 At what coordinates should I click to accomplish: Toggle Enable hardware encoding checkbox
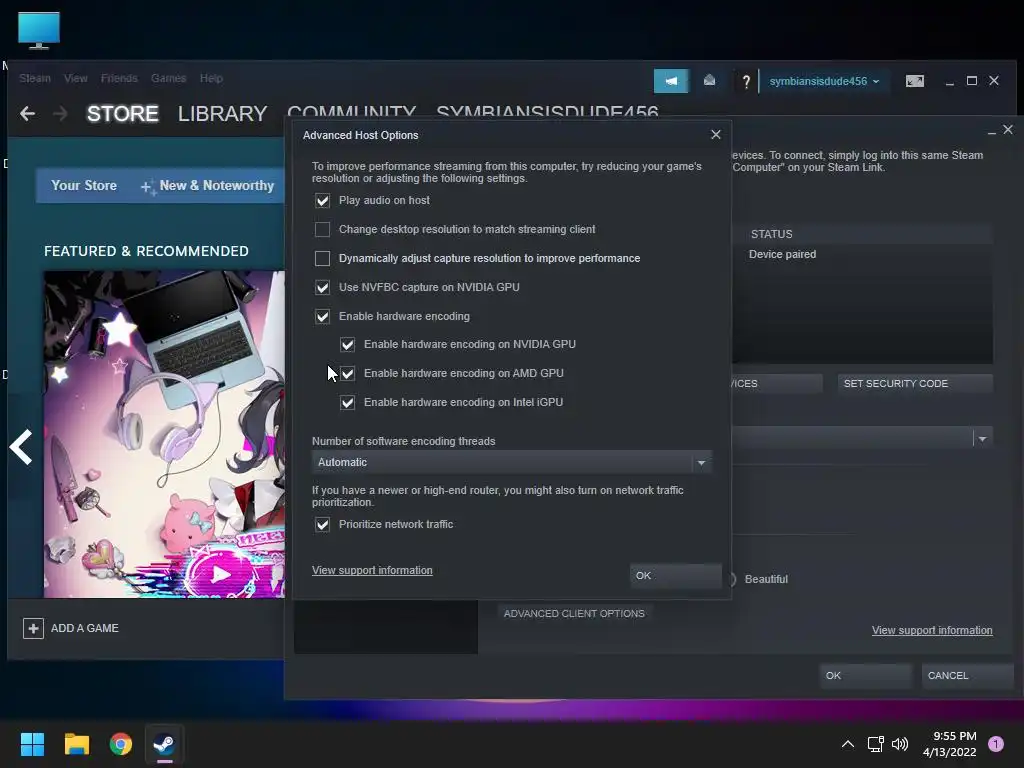[323, 316]
